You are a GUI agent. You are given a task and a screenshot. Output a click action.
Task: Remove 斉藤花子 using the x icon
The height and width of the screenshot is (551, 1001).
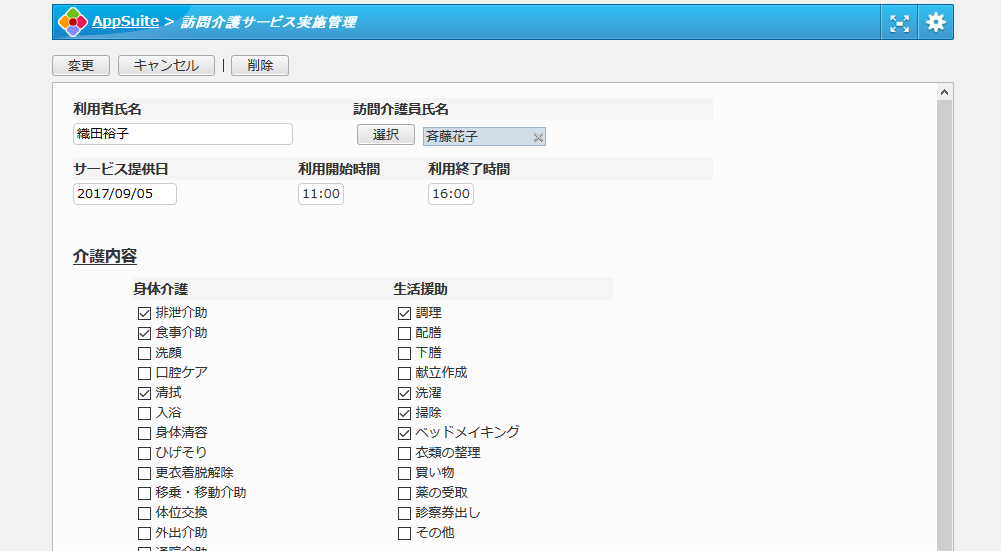[x=538, y=137]
